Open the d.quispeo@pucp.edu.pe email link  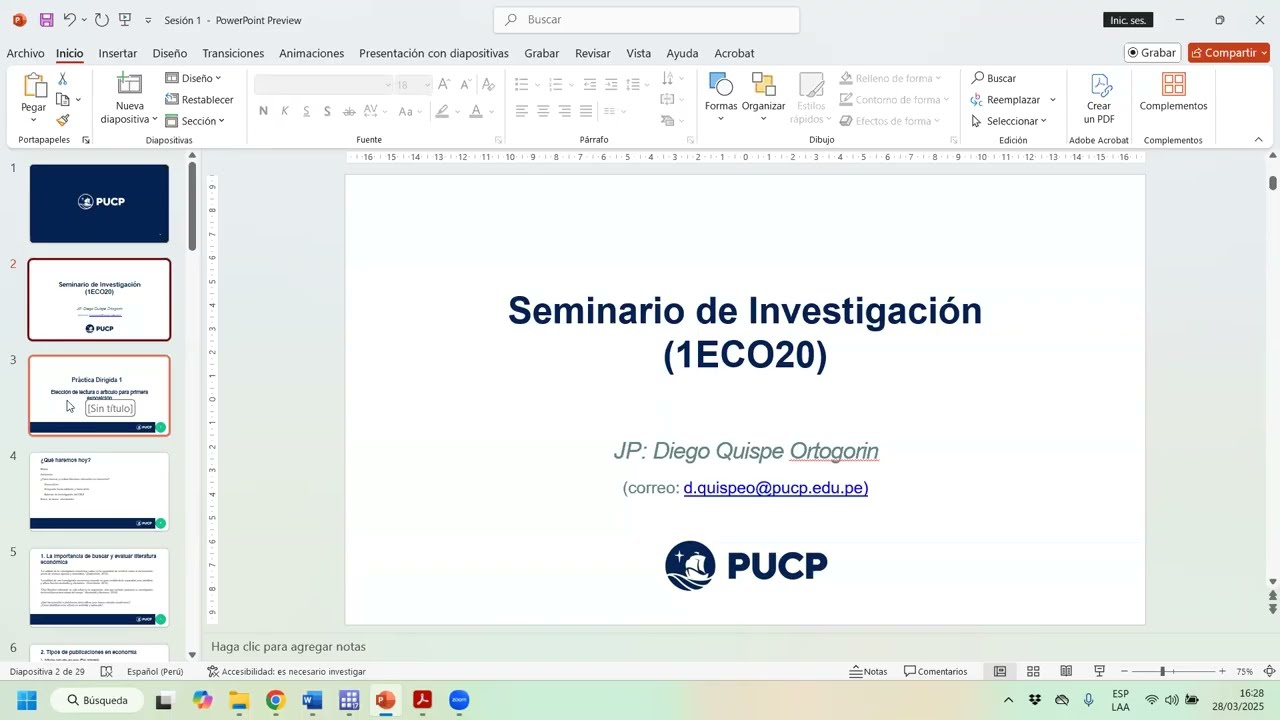[x=776, y=488]
